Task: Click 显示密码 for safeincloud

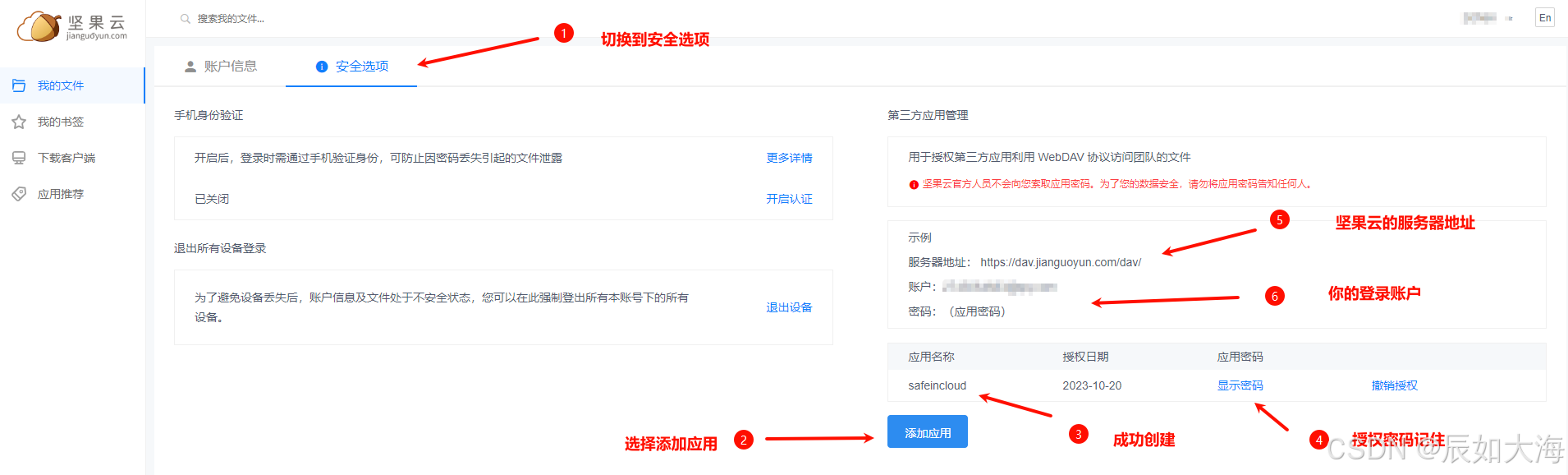Action: click(x=1240, y=385)
